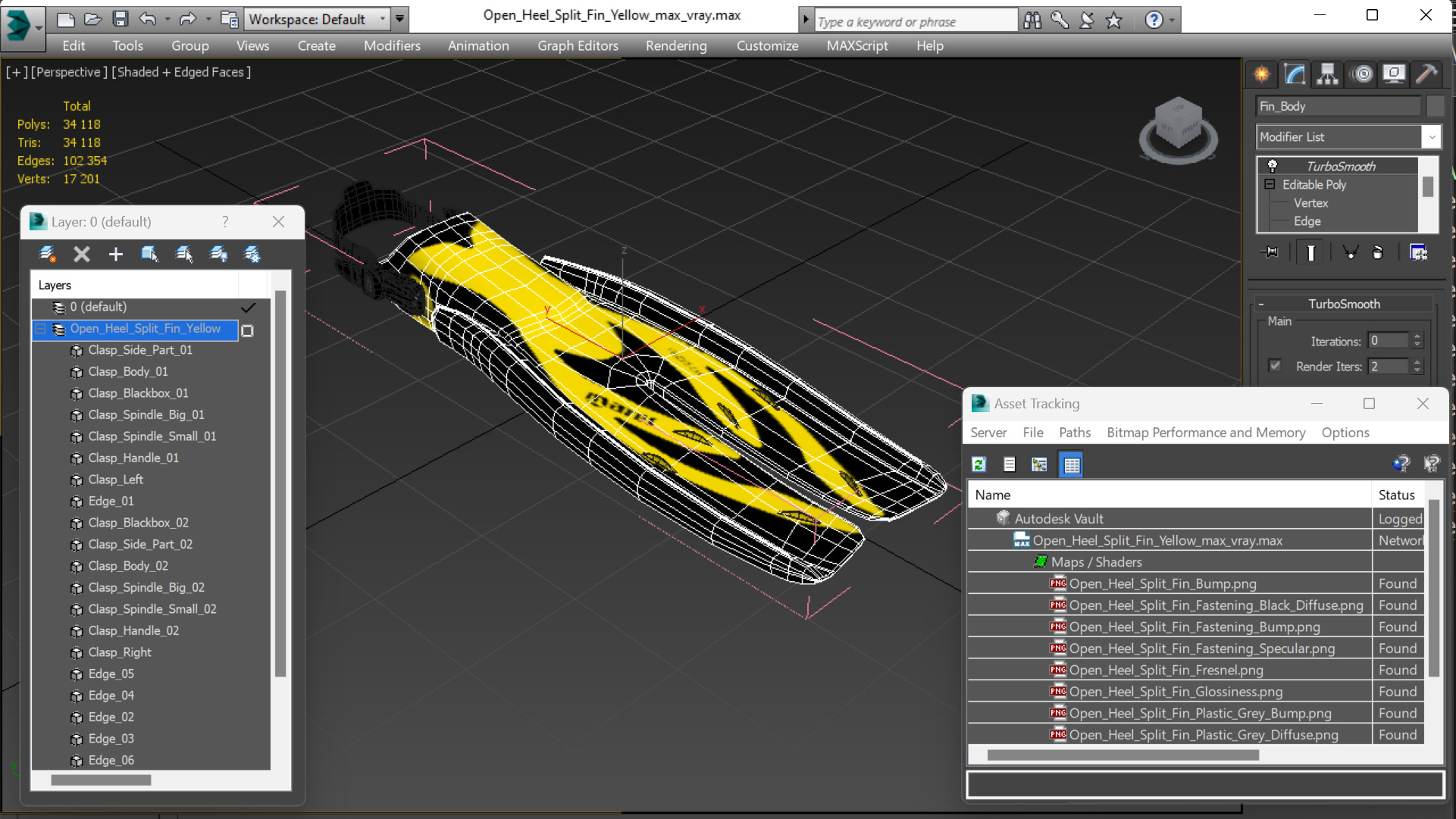This screenshot has height=819, width=1456.
Task: Collapse the Open_Heel_Split_Fin_Yellow layer tree
Action: [41, 329]
